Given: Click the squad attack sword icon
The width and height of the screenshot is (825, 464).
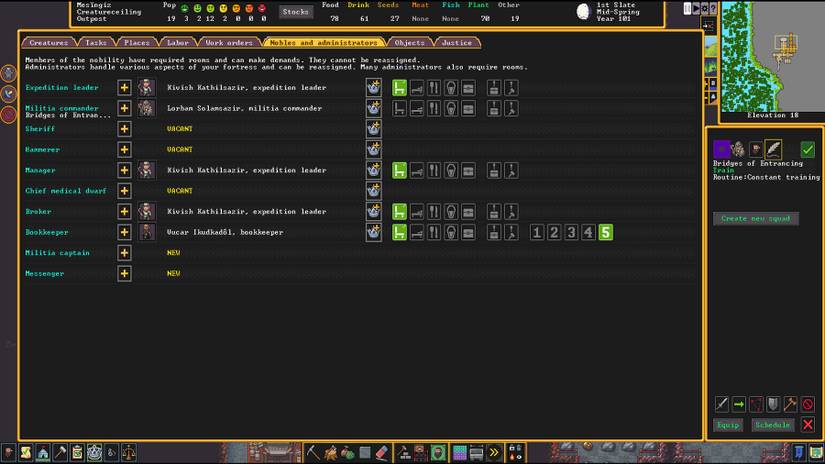Looking at the screenshot, I should pyautogui.click(x=721, y=404).
